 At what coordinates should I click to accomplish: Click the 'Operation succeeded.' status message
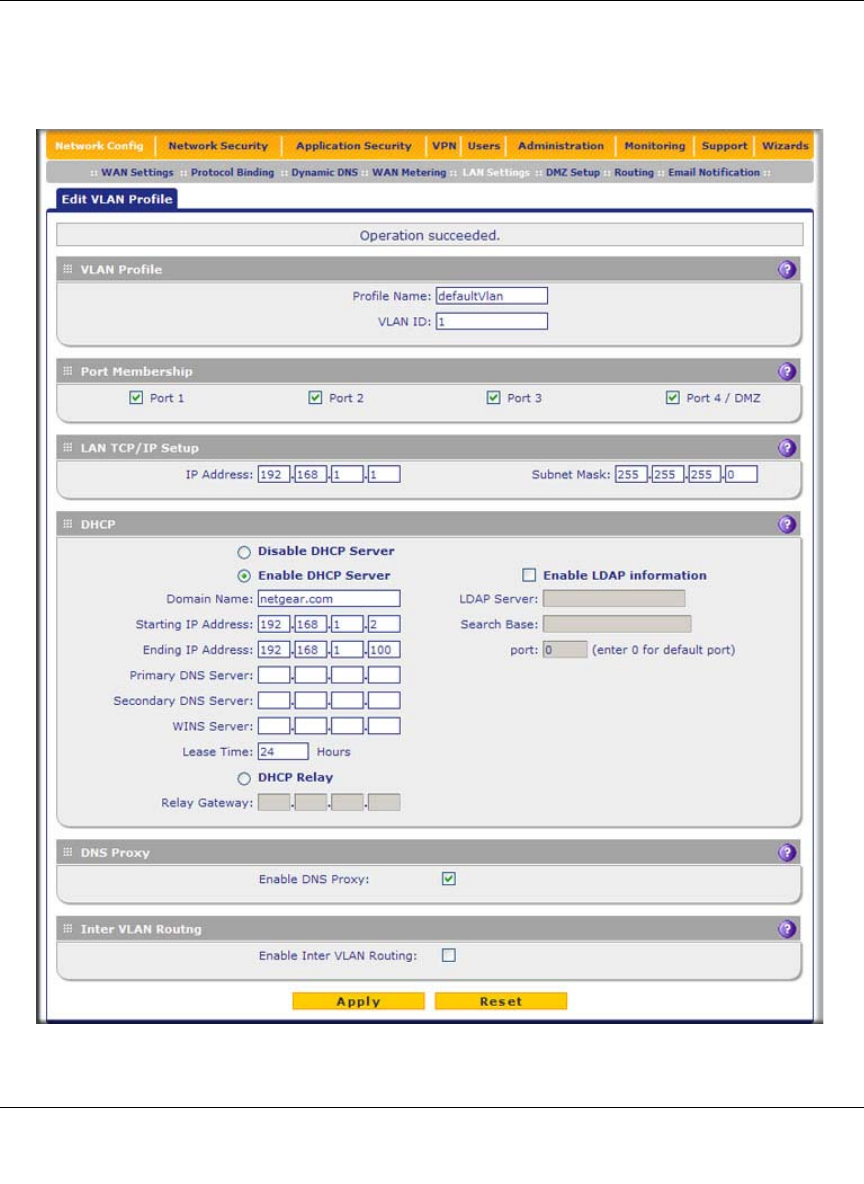click(x=430, y=236)
